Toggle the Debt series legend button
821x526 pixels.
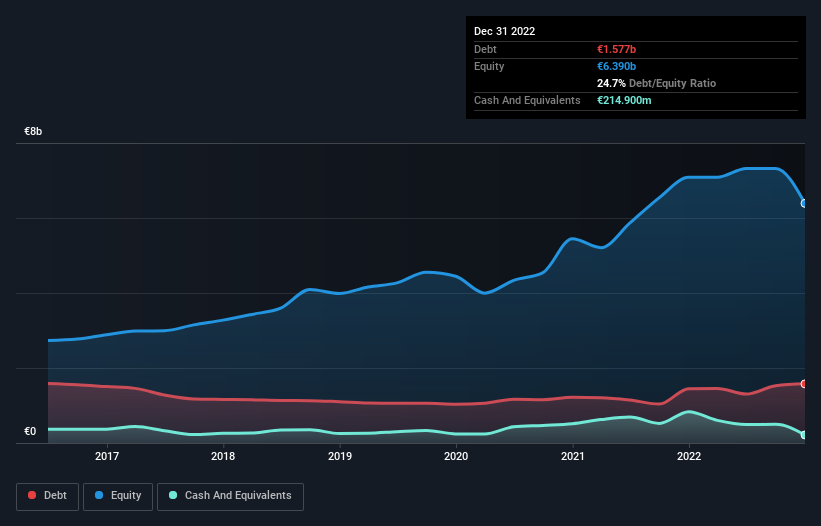pos(48,496)
